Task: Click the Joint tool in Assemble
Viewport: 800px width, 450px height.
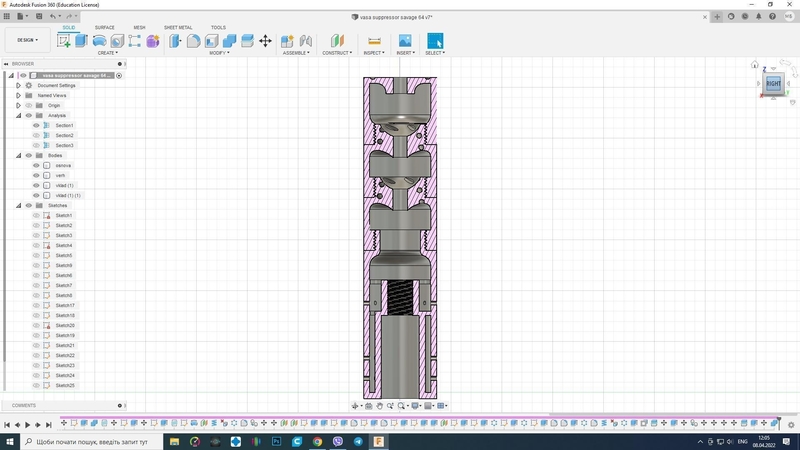Action: pos(306,41)
